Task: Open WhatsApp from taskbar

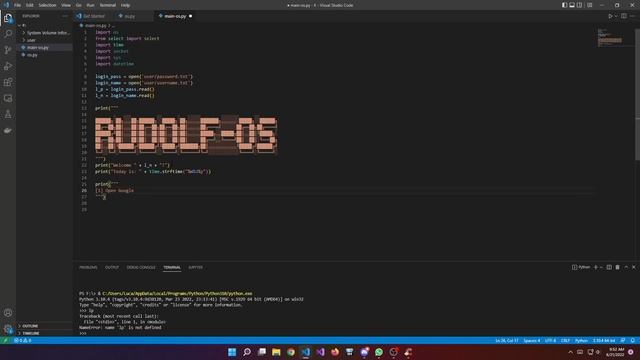Action: [x=379, y=352]
